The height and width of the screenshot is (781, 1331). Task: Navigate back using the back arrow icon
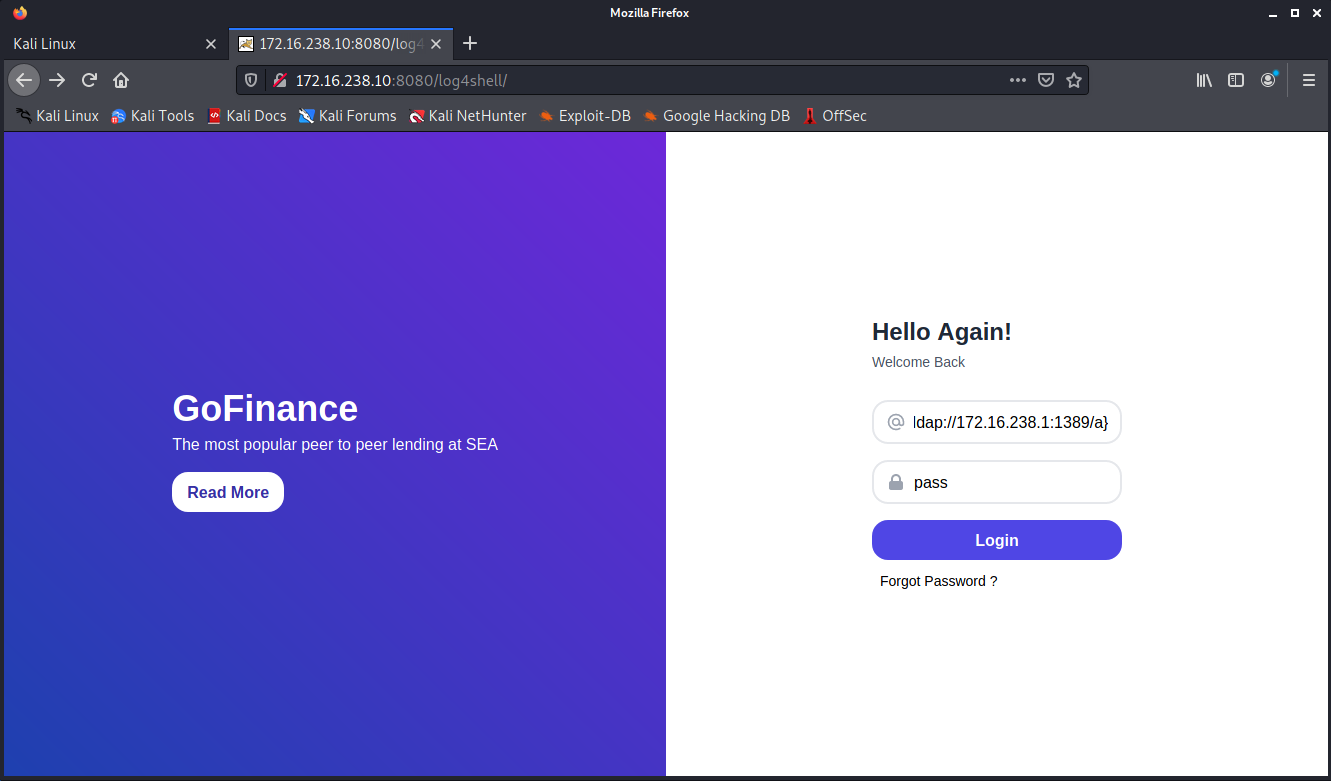[23, 80]
